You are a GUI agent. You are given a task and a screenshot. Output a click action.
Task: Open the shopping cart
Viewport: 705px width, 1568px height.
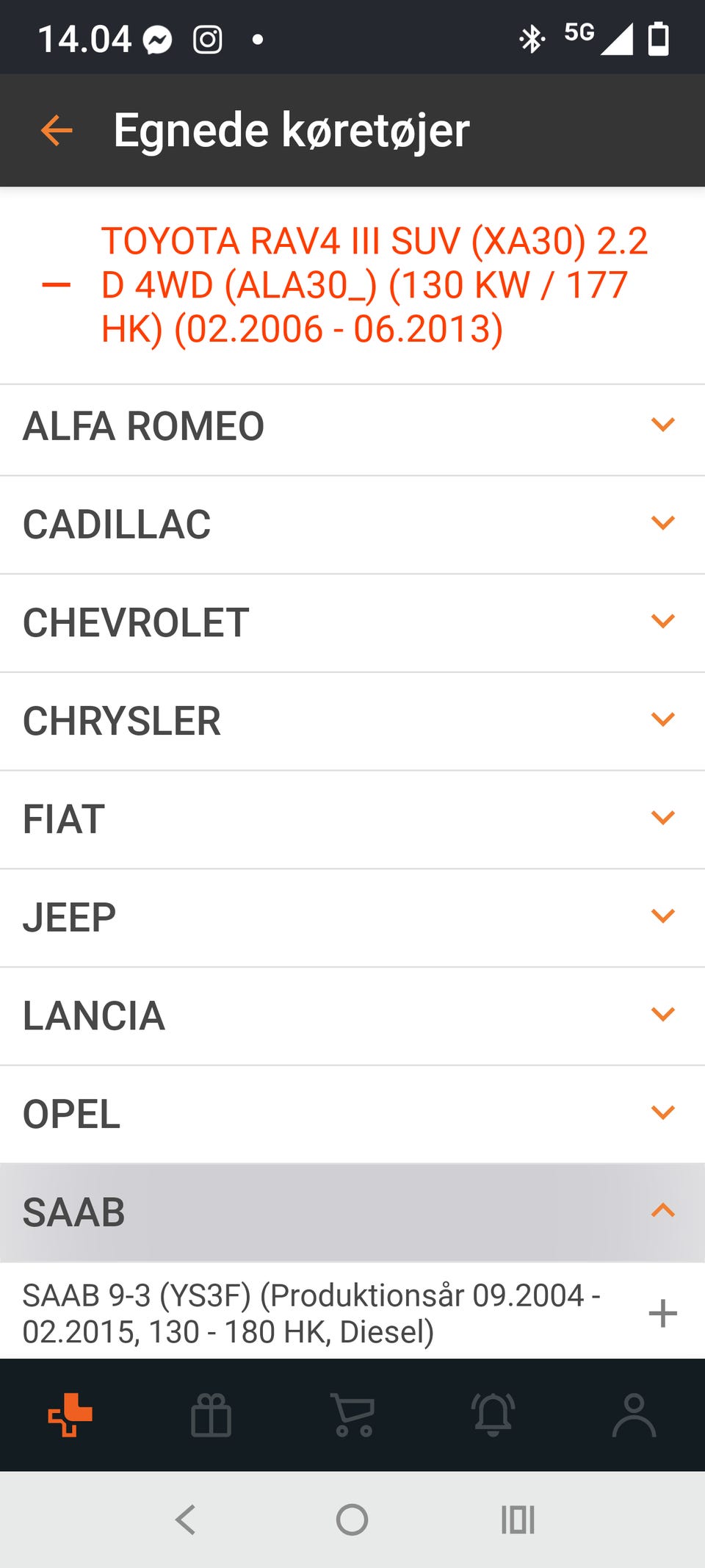(353, 1414)
